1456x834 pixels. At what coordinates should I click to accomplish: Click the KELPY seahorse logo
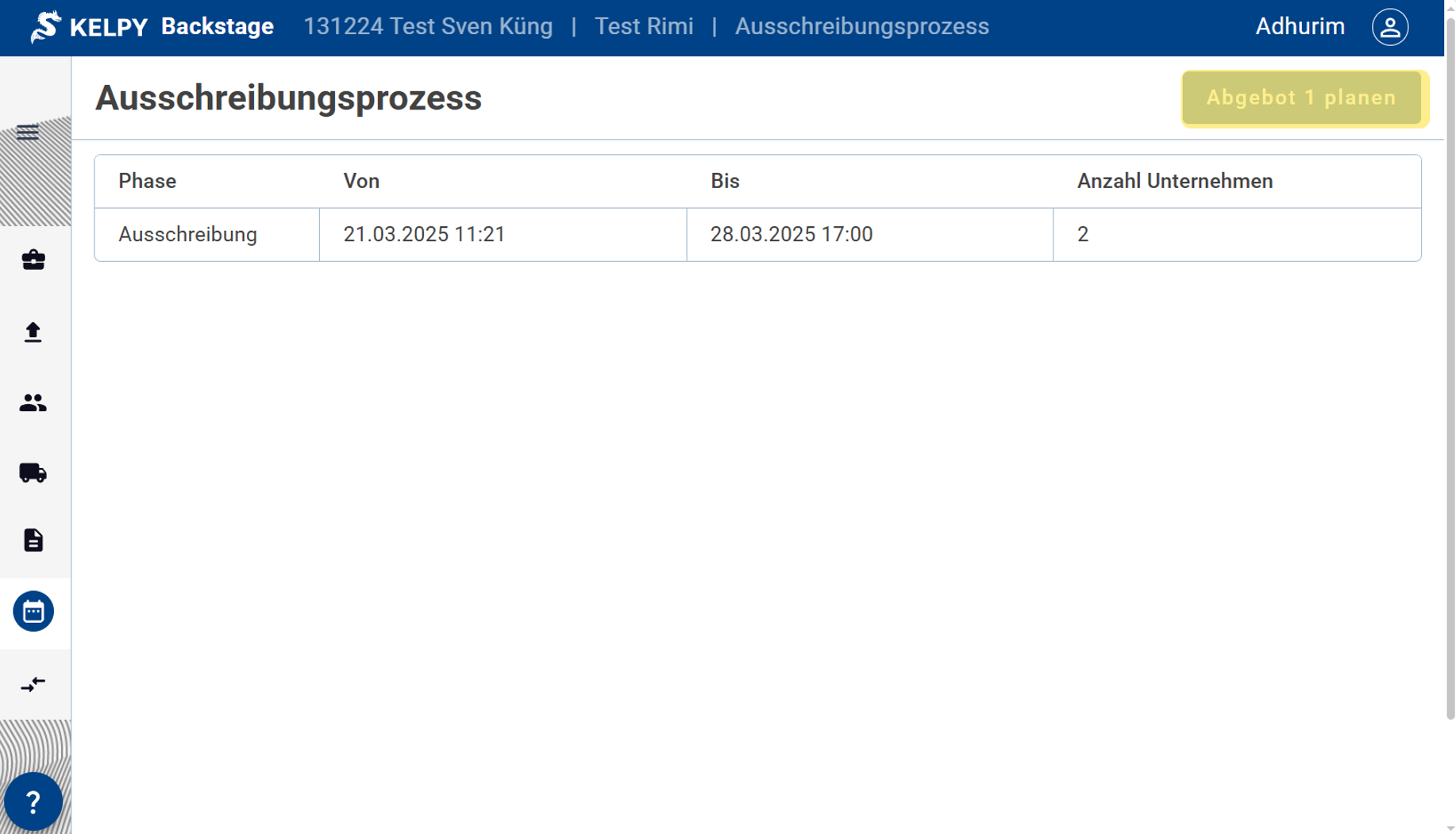46,27
